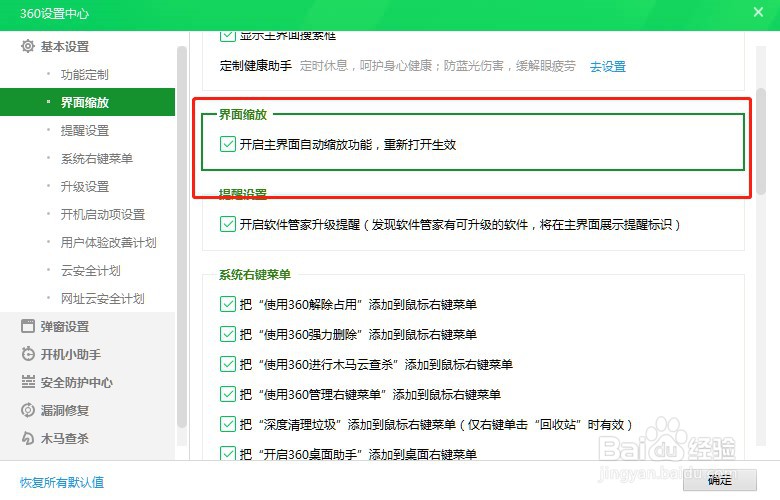
Task: Click the icon beside 漏洞修复
Action: [28, 410]
